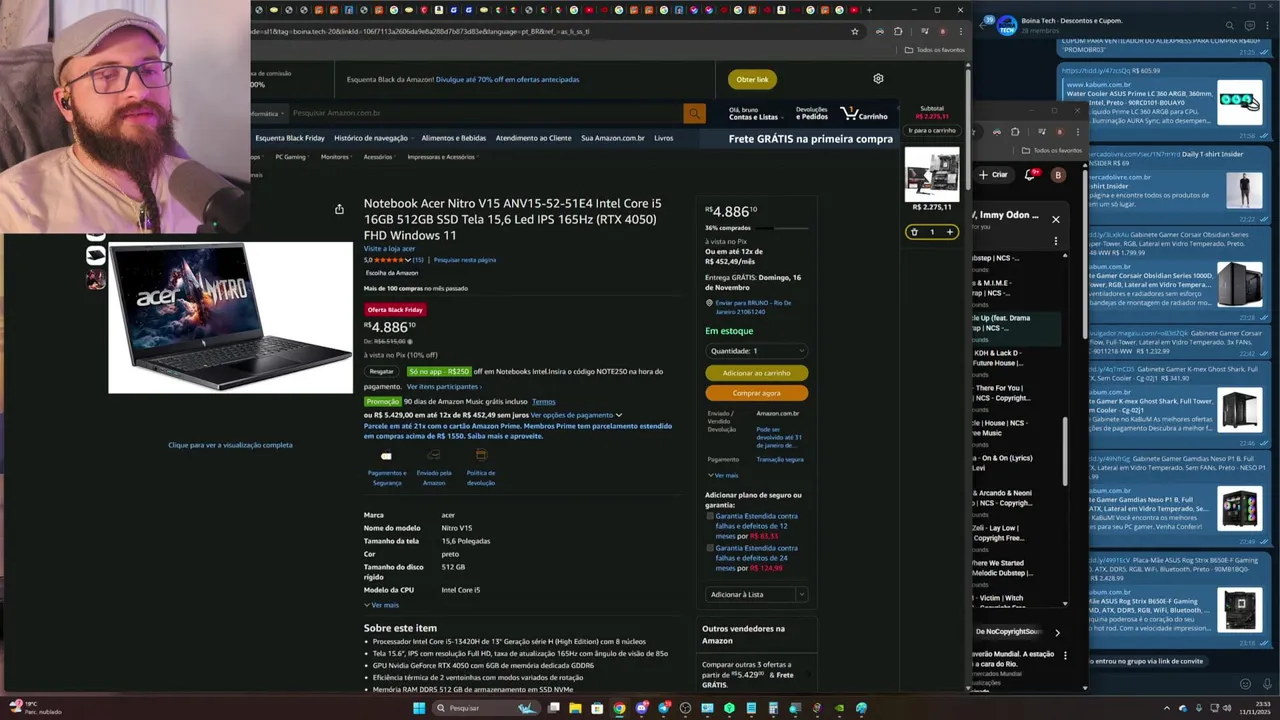Viewport: 1280px width, 720px height.
Task: Click the browser bookmark star icon
Action: (855, 31)
